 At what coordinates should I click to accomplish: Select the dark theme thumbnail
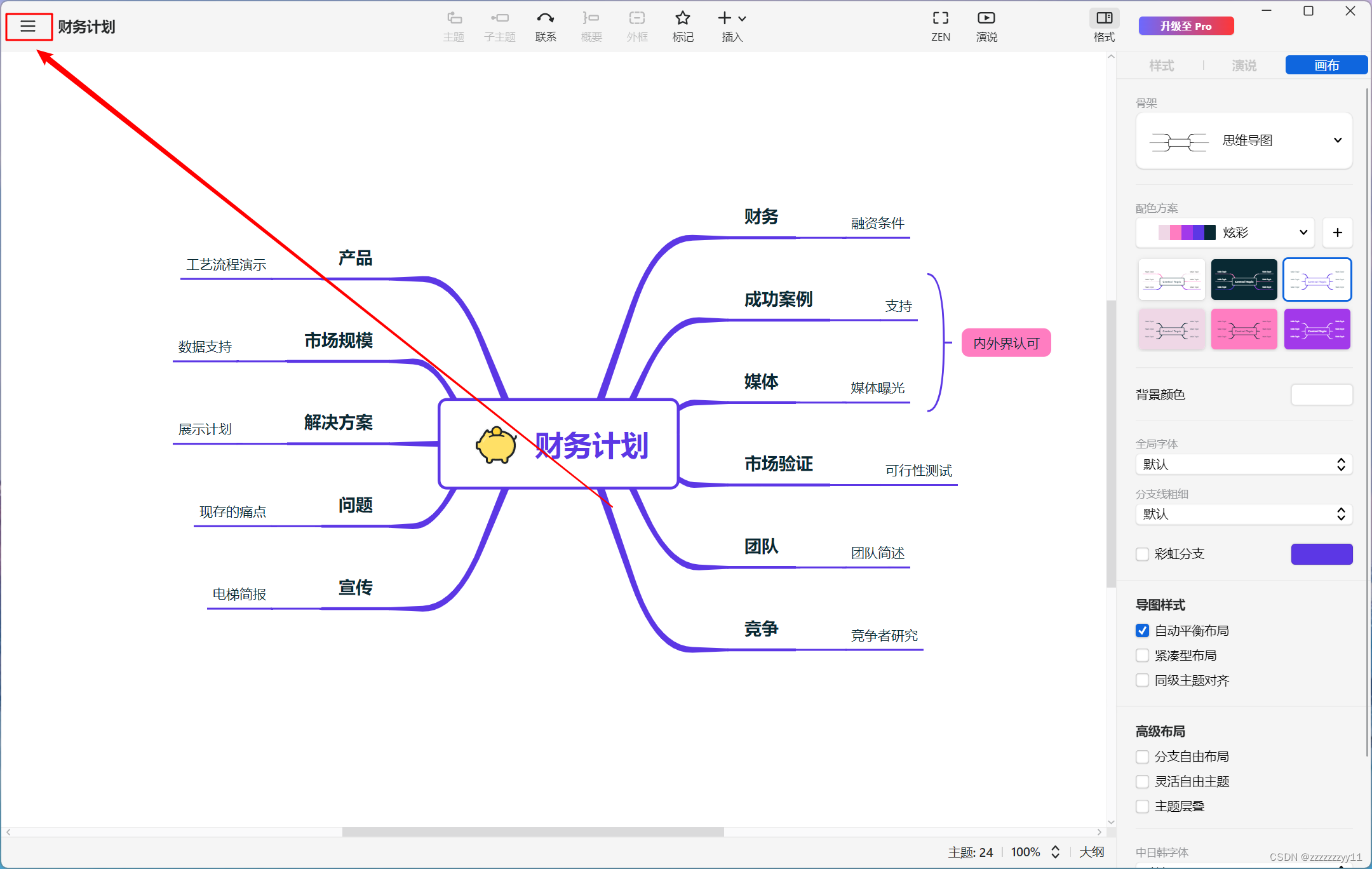(1244, 280)
